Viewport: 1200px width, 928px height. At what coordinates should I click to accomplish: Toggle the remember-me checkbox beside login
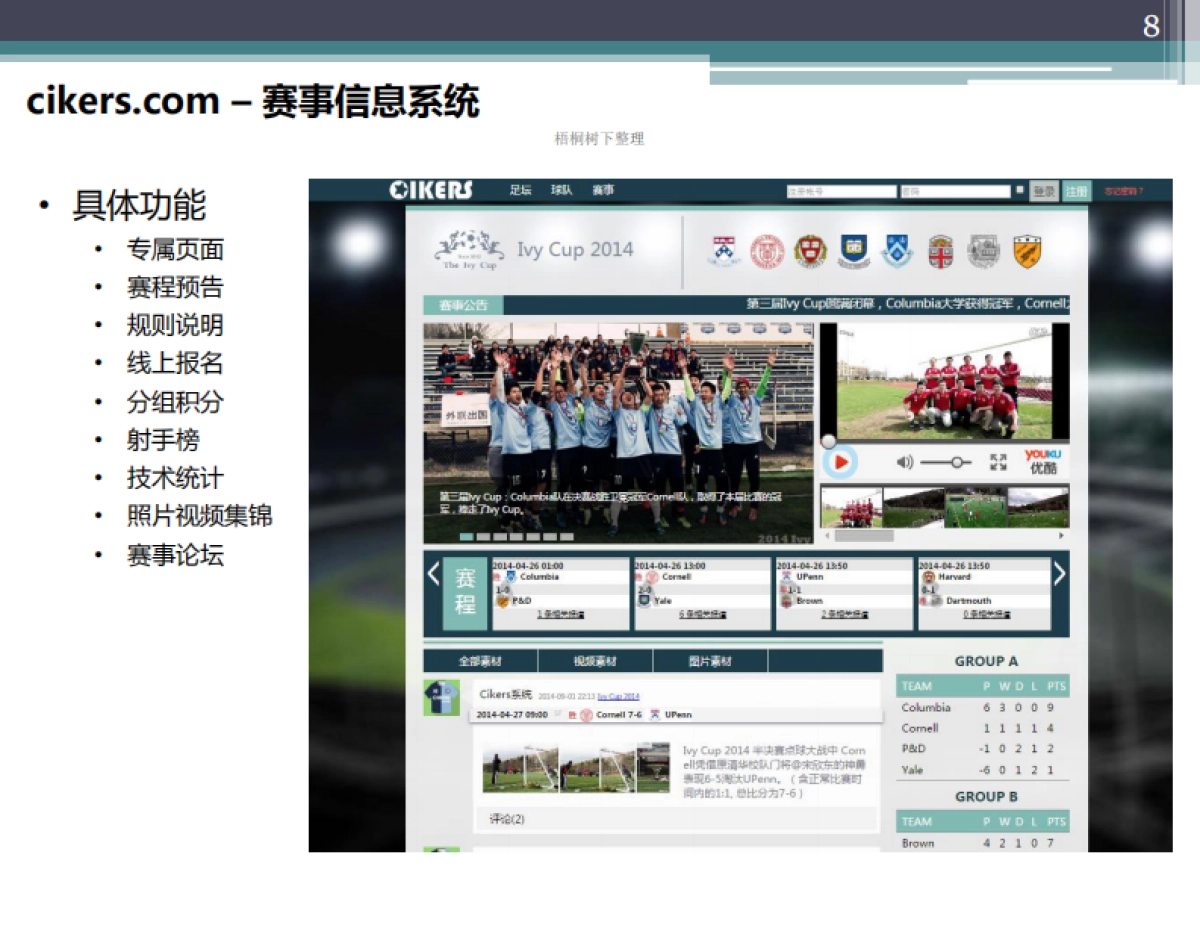(x=1020, y=190)
